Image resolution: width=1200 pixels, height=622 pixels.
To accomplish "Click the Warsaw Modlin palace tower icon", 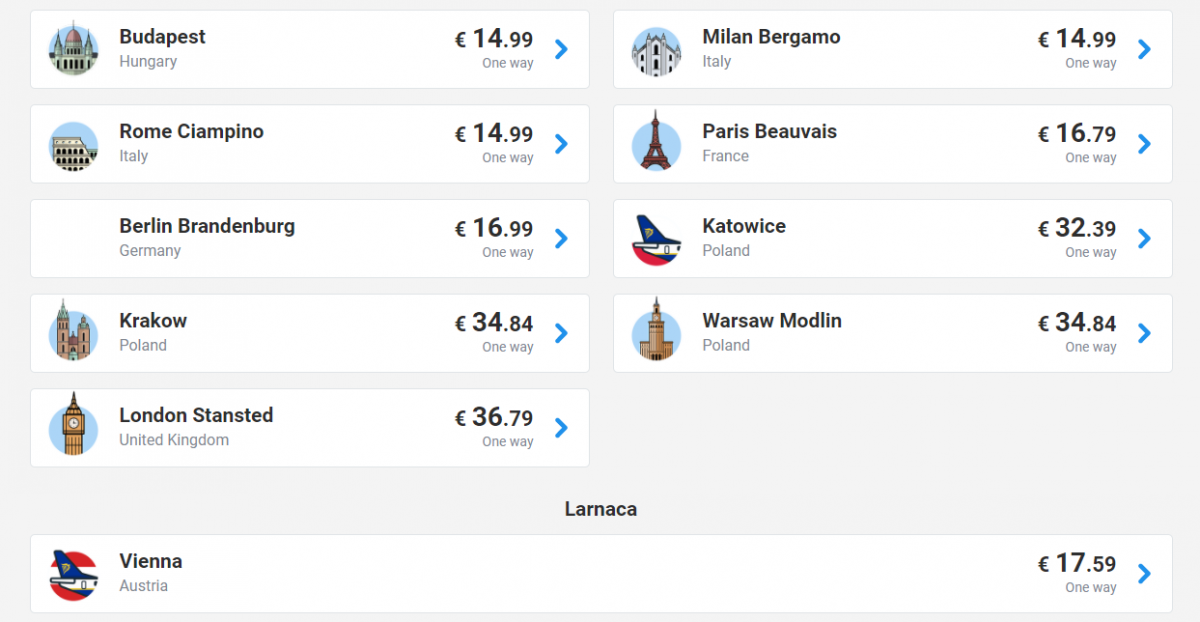I will (656, 330).
